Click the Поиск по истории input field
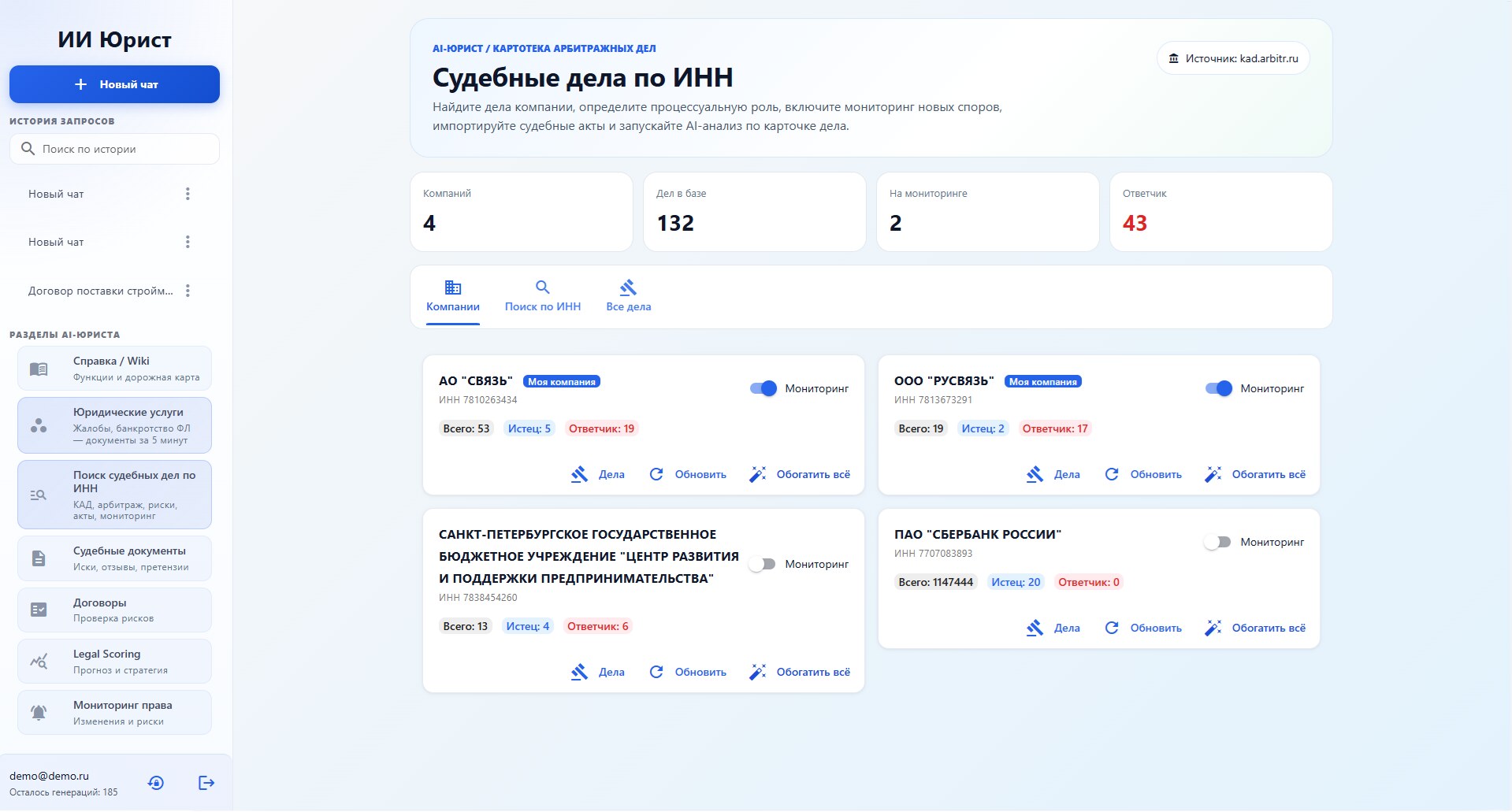The height and width of the screenshot is (812, 1512). click(x=114, y=149)
